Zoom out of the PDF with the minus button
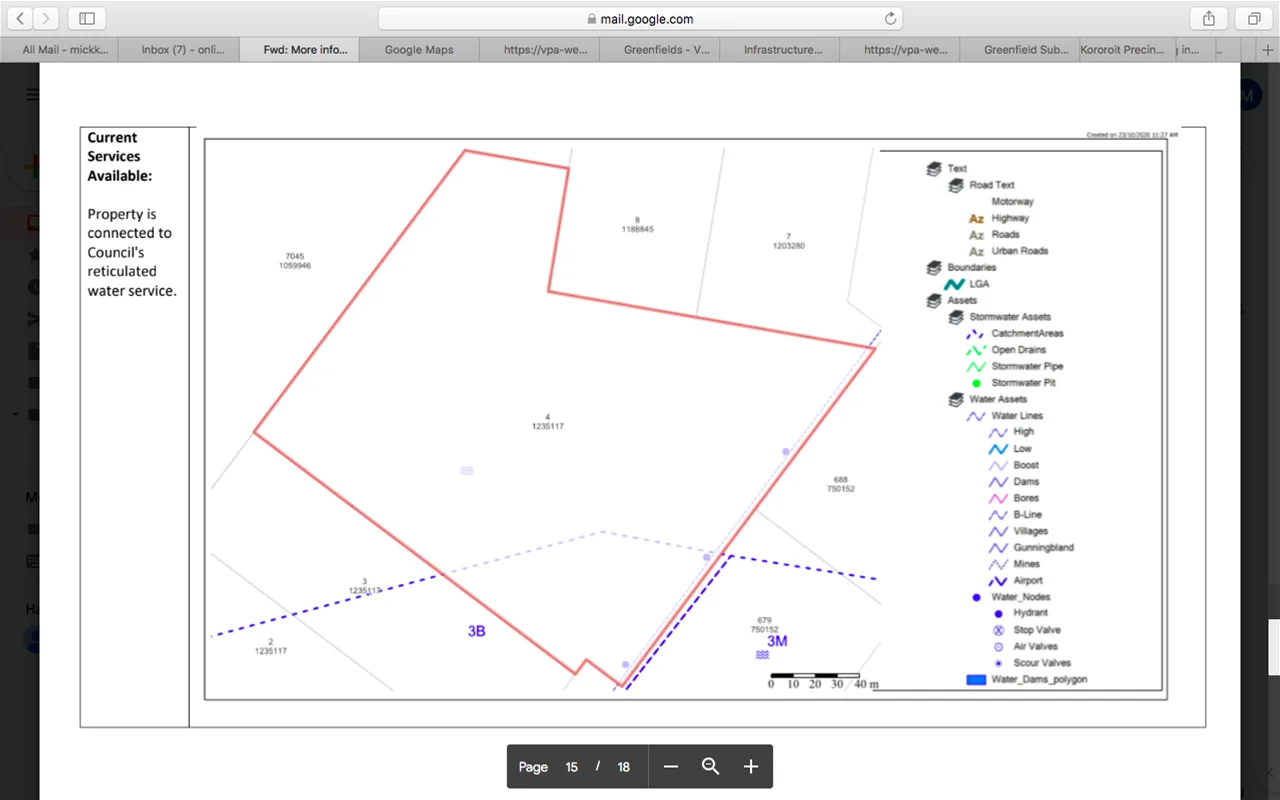The image size is (1280, 800). (671, 767)
